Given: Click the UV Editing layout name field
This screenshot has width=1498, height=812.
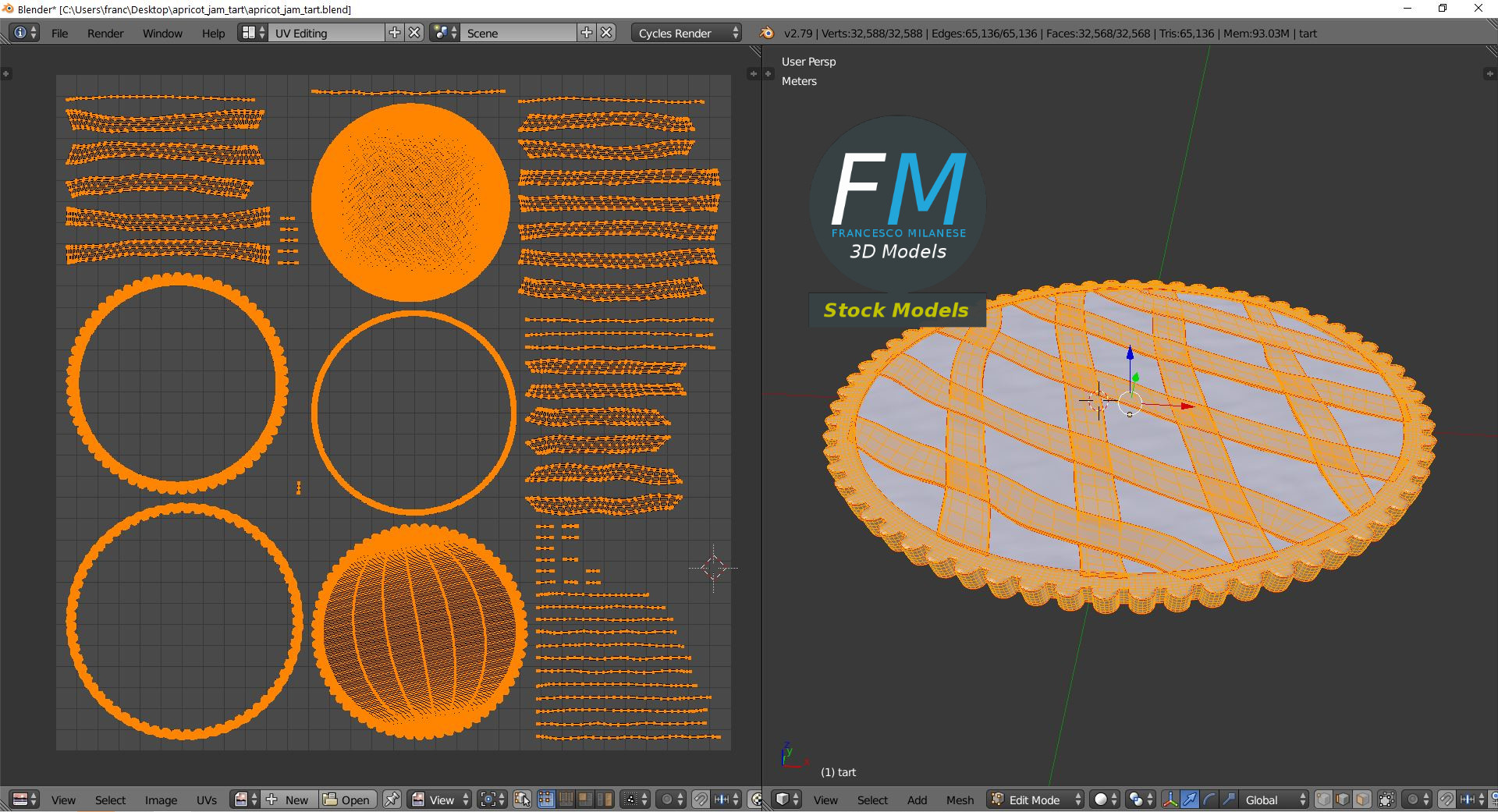Looking at the screenshot, I should pos(327,33).
